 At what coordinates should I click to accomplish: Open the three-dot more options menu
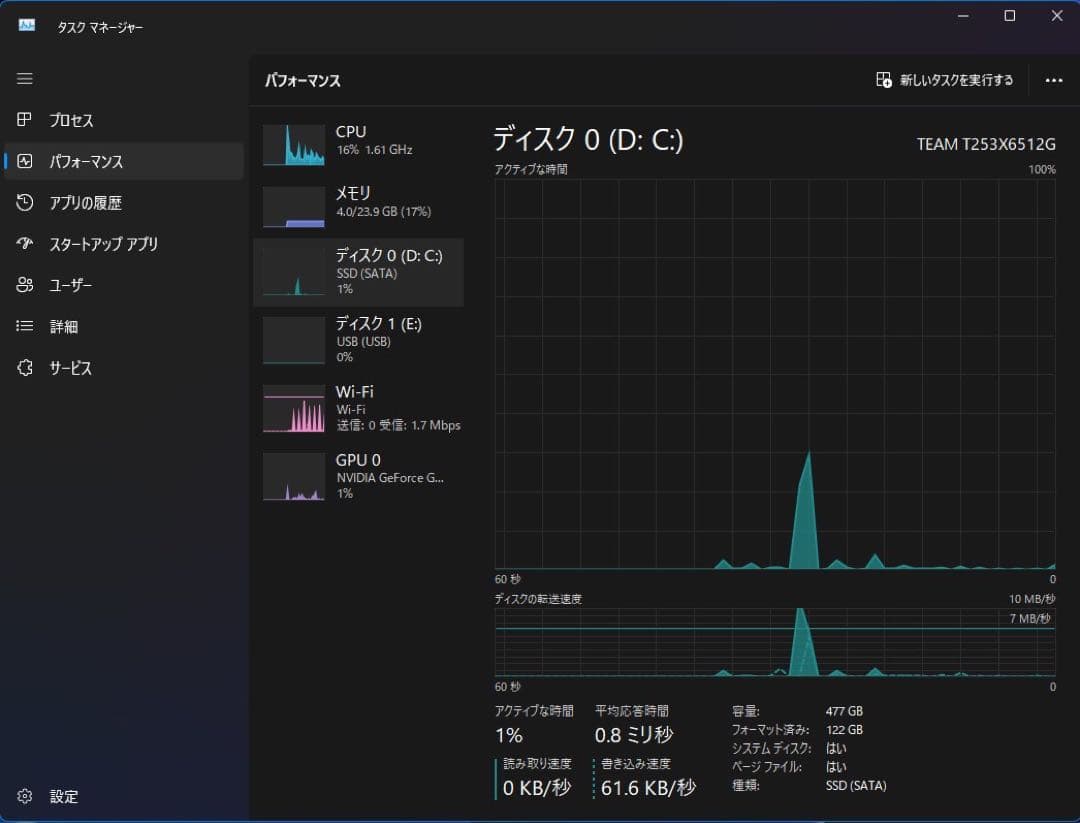[1053, 80]
